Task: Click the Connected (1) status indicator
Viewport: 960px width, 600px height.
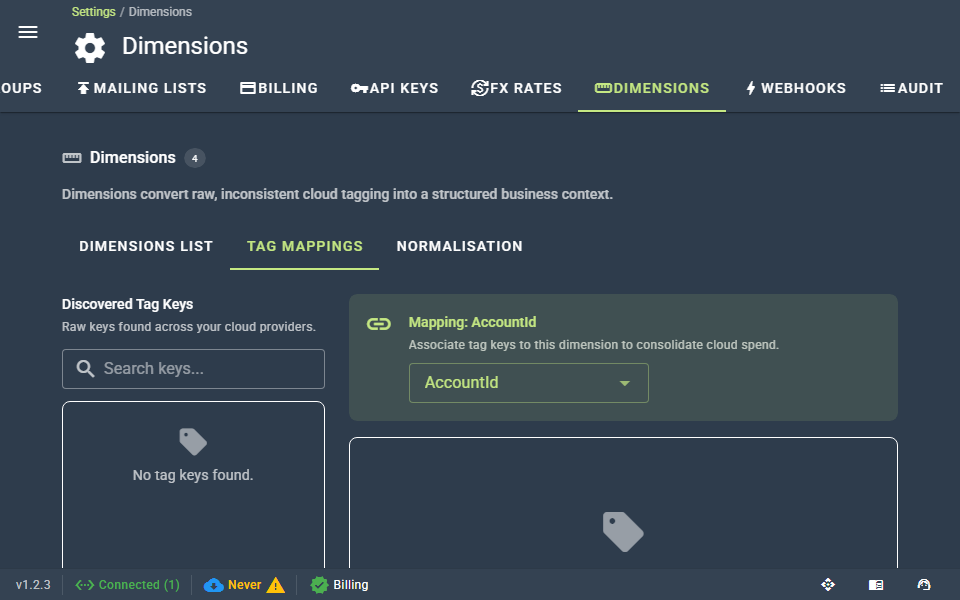Action: (x=127, y=585)
